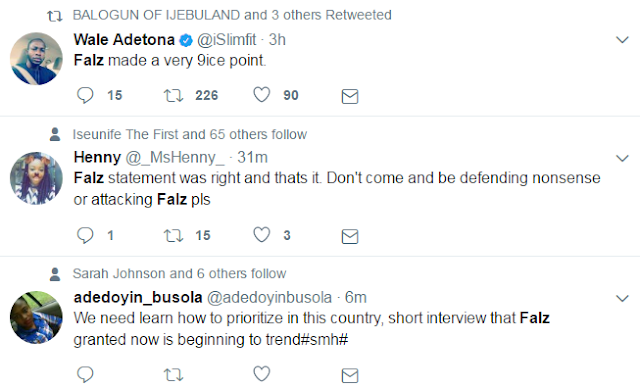Image resolution: width=640 pixels, height=389 pixels.
Task: Open the more-options chevron on adedoyin_busola's tweet
Action: [622, 298]
